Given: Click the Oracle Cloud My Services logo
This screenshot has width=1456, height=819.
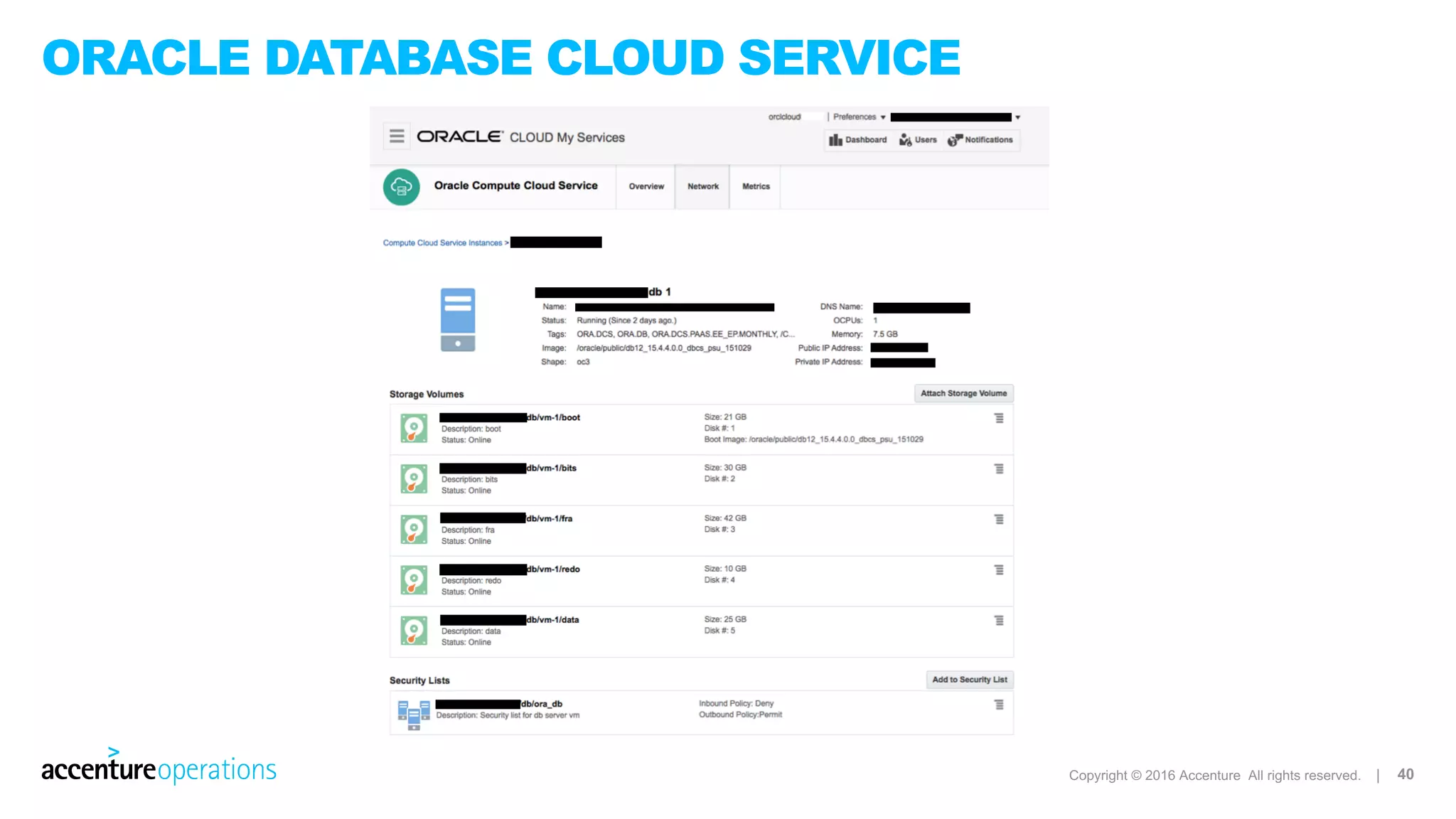Looking at the screenshot, I should 520,136.
